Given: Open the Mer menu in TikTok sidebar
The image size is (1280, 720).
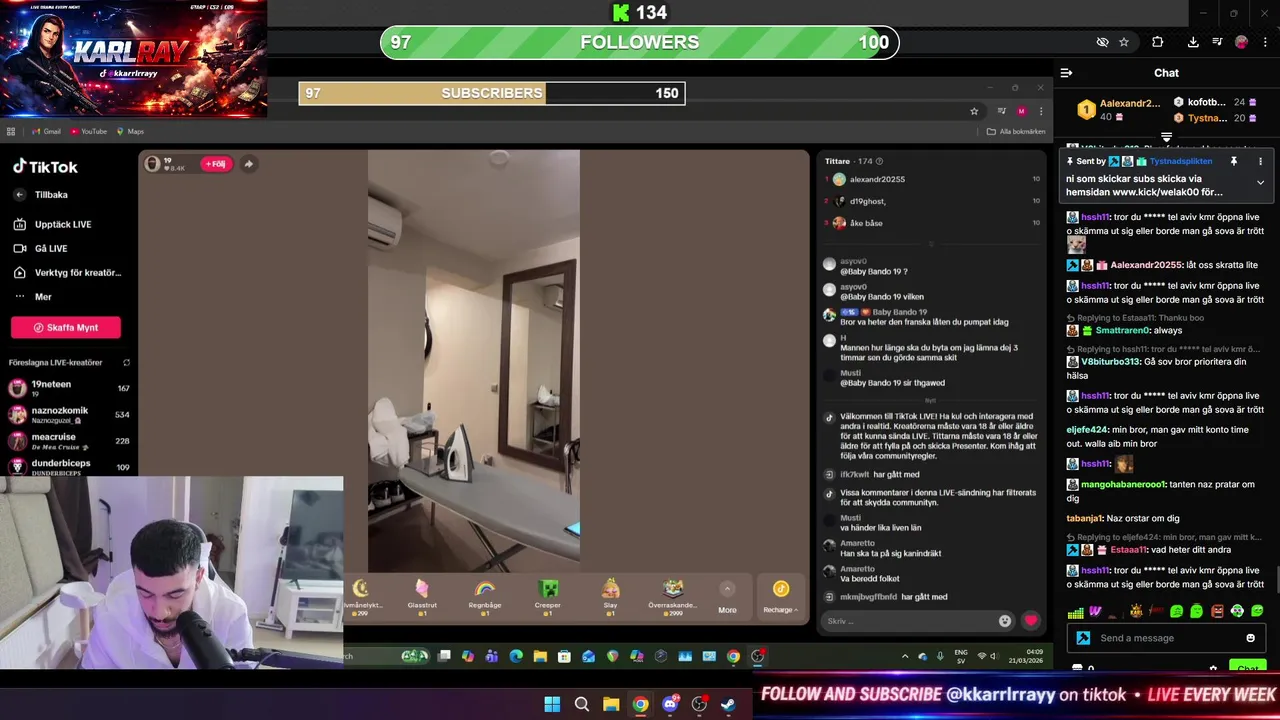Looking at the screenshot, I should tap(32, 297).
